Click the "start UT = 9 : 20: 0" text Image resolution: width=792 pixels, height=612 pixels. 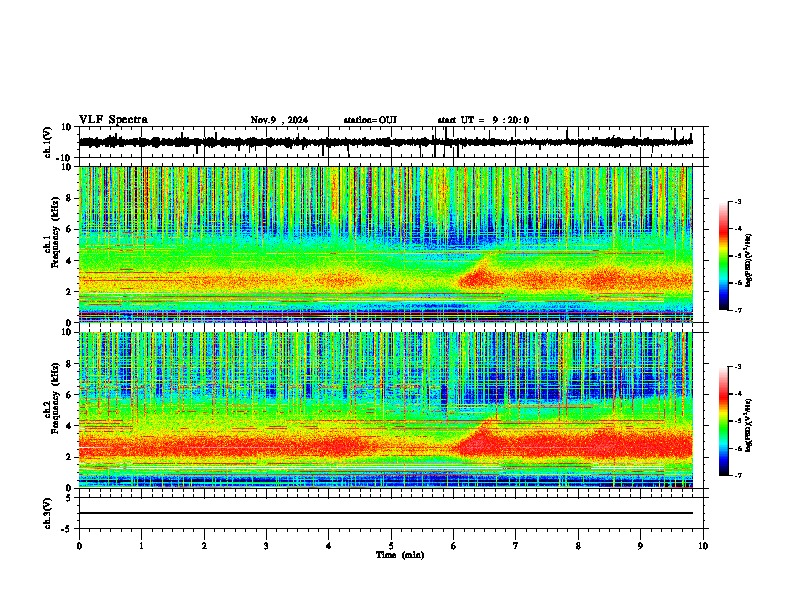(x=483, y=120)
